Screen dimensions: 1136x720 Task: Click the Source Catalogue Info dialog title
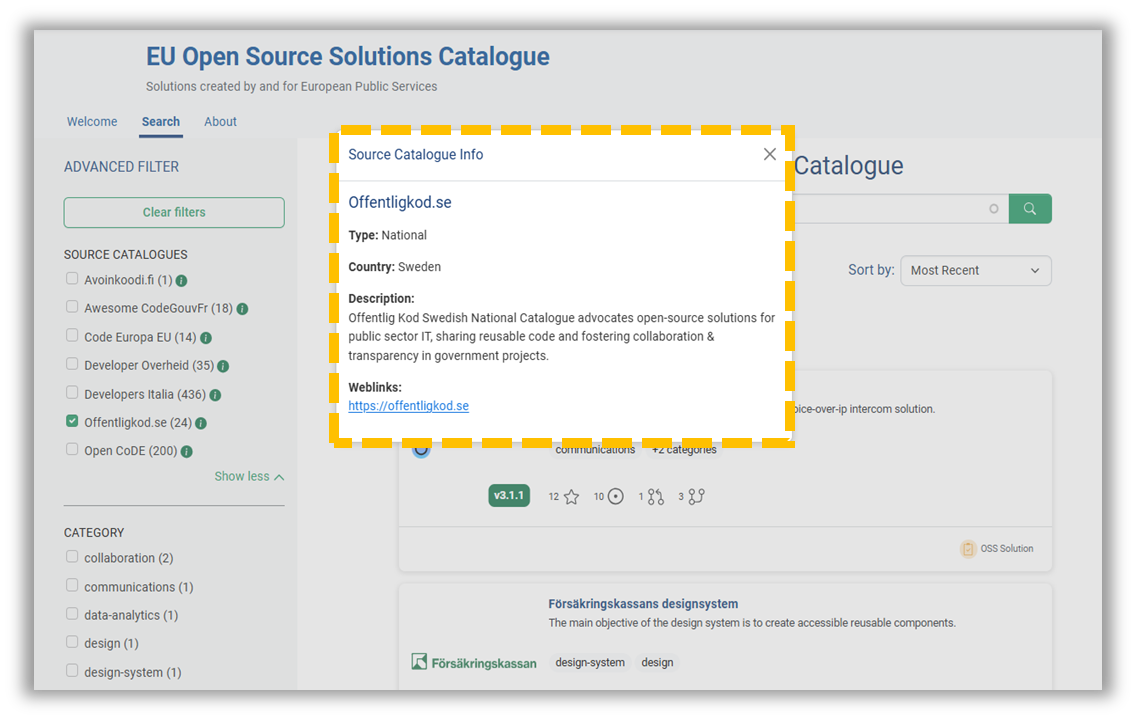point(416,154)
